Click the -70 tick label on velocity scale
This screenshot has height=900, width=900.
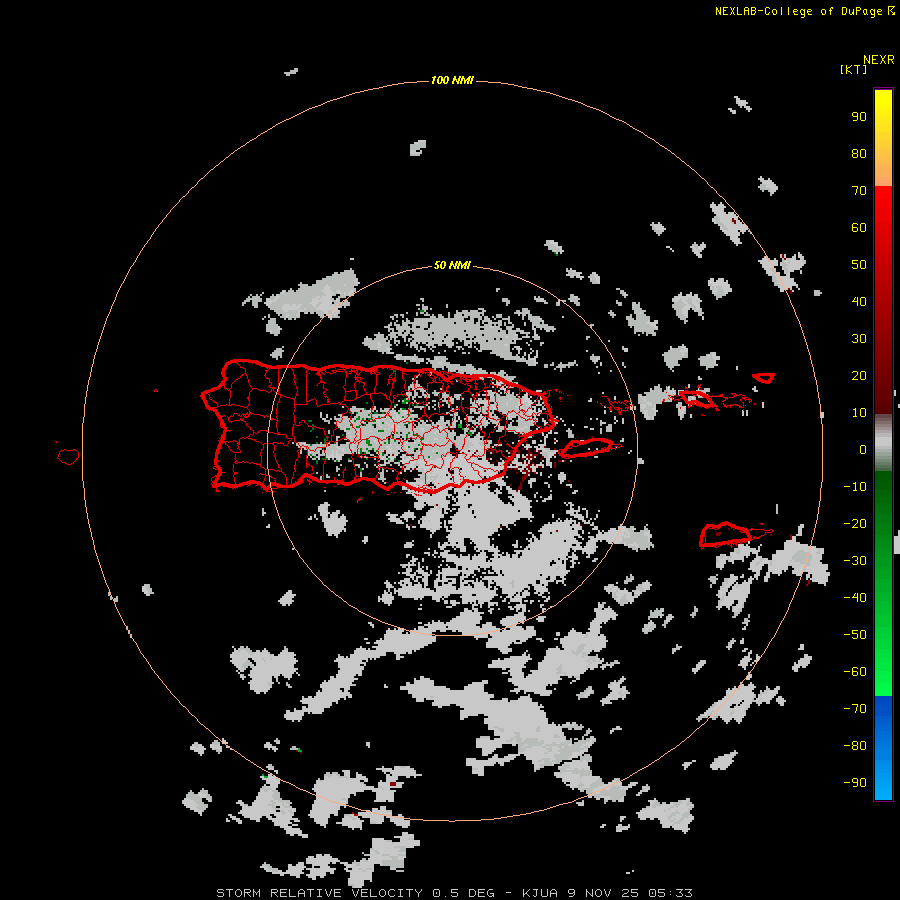855,708
